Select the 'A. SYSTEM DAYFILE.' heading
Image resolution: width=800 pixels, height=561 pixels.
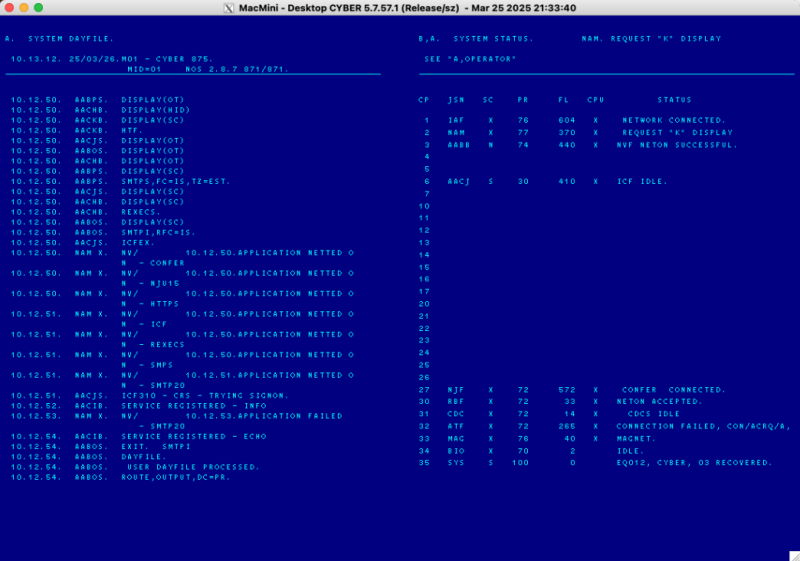59,39
